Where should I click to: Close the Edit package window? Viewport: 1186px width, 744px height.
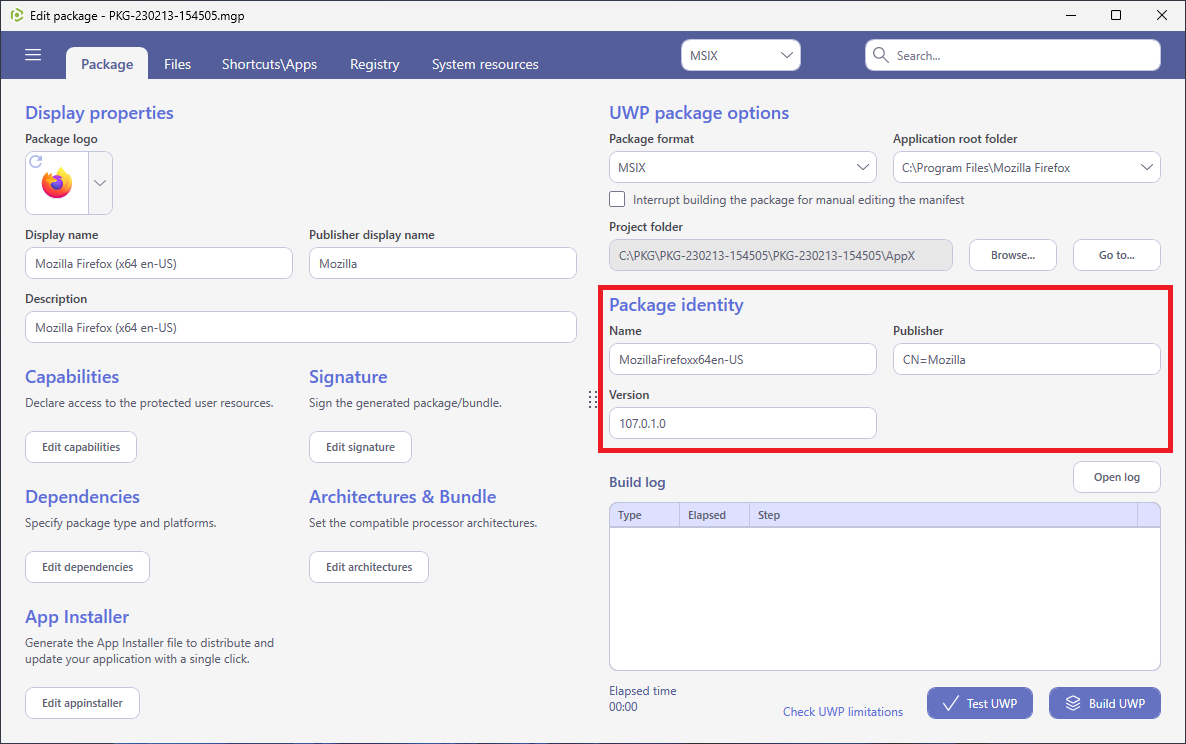pyautogui.click(x=1162, y=15)
